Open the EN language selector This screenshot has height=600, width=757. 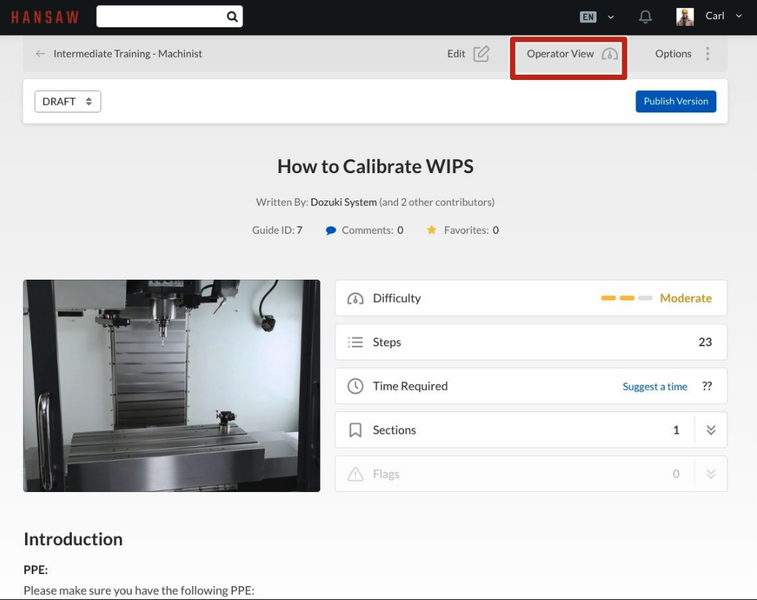(x=596, y=17)
